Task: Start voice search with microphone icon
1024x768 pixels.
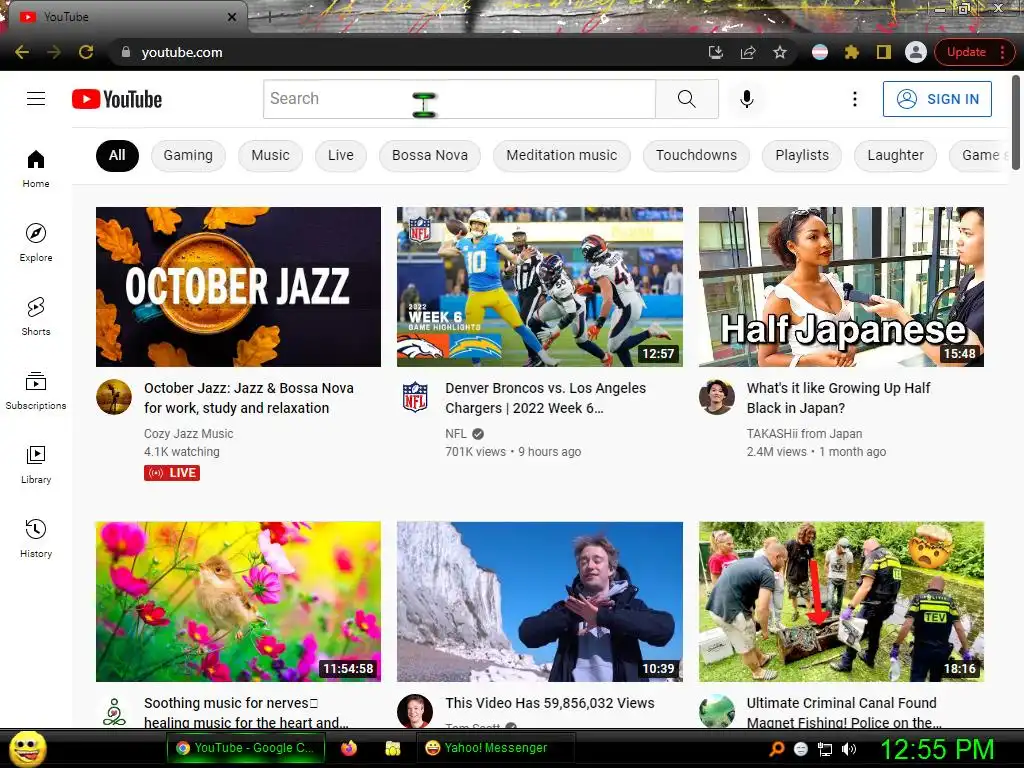Action: point(746,99)
